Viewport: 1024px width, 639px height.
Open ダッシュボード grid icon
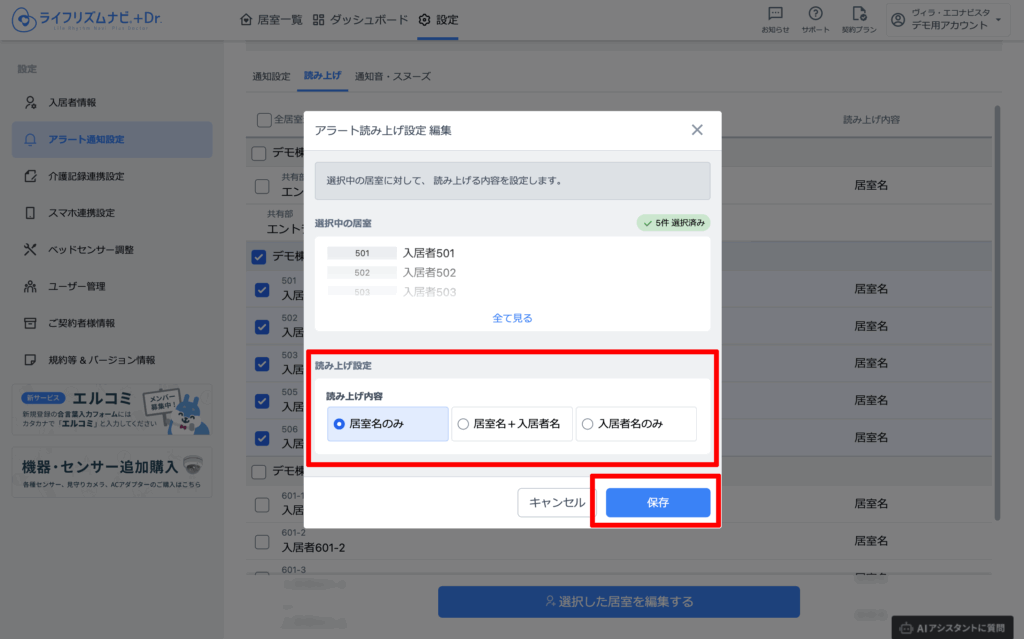tap(318, 20)
